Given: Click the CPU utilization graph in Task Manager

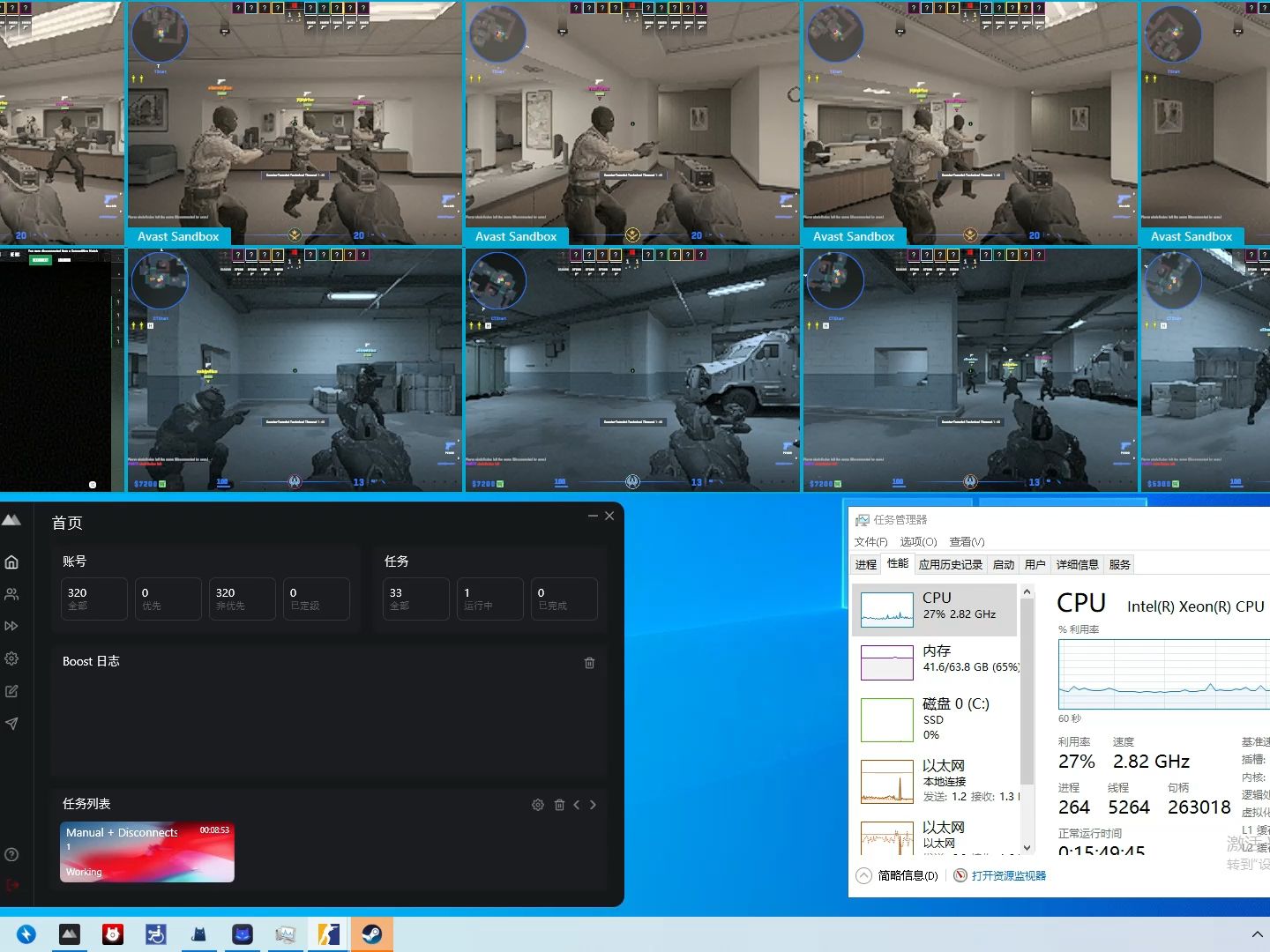Looking at the screenshot, I should tap(1164, 673).
